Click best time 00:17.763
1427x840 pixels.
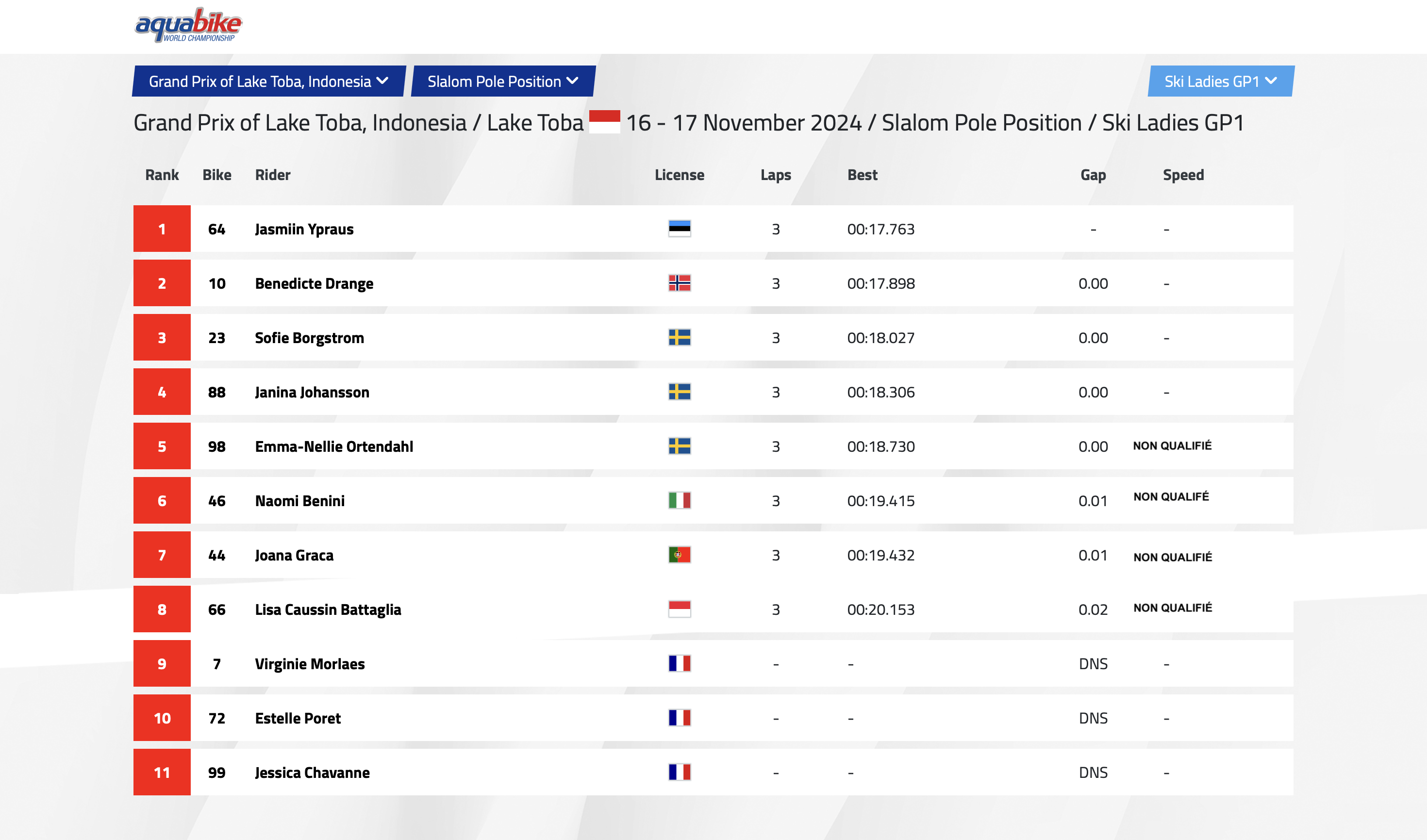pyautogui.click(x=881, y=229)
